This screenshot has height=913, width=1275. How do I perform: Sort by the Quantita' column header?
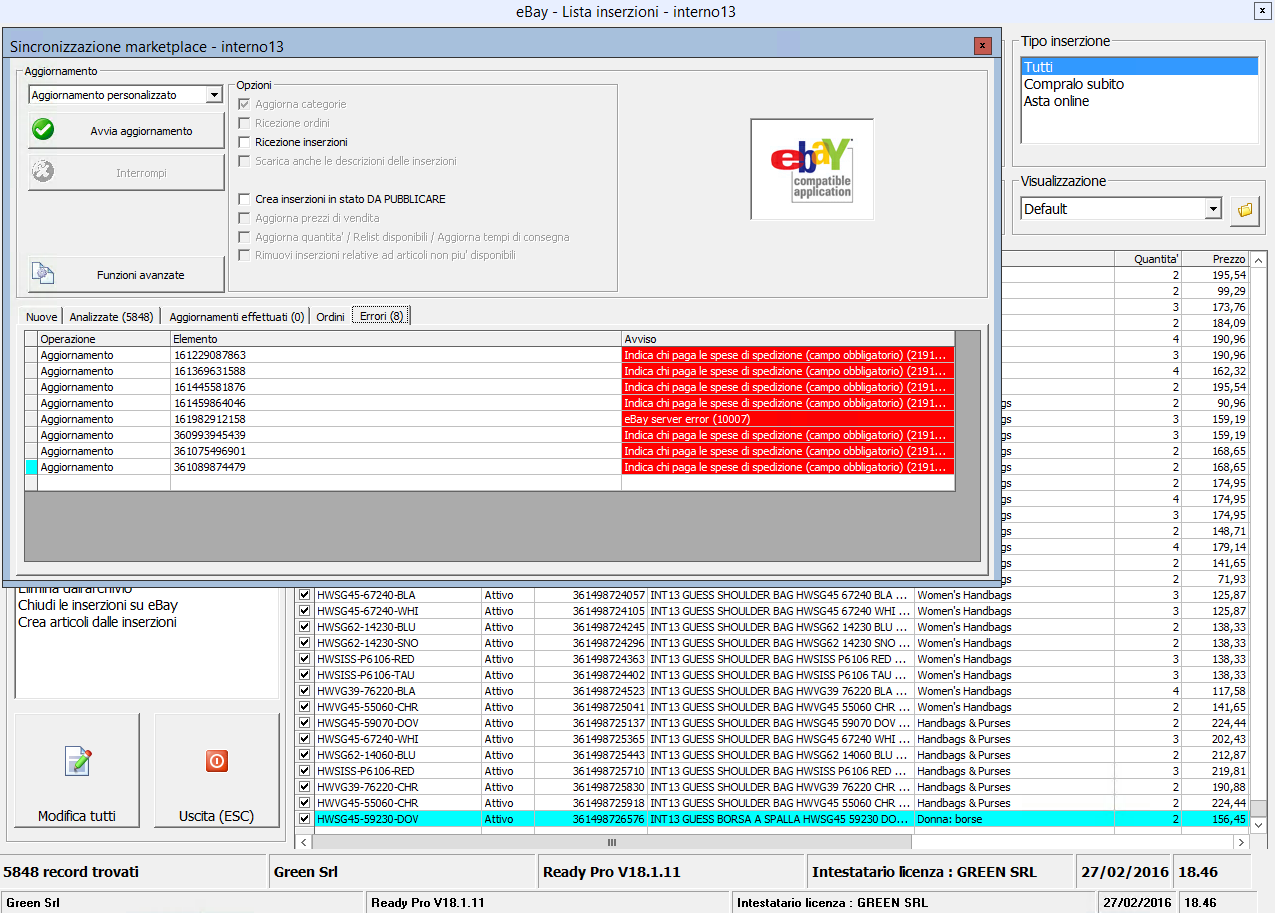pyautogui.click(x=1148, y=259)
